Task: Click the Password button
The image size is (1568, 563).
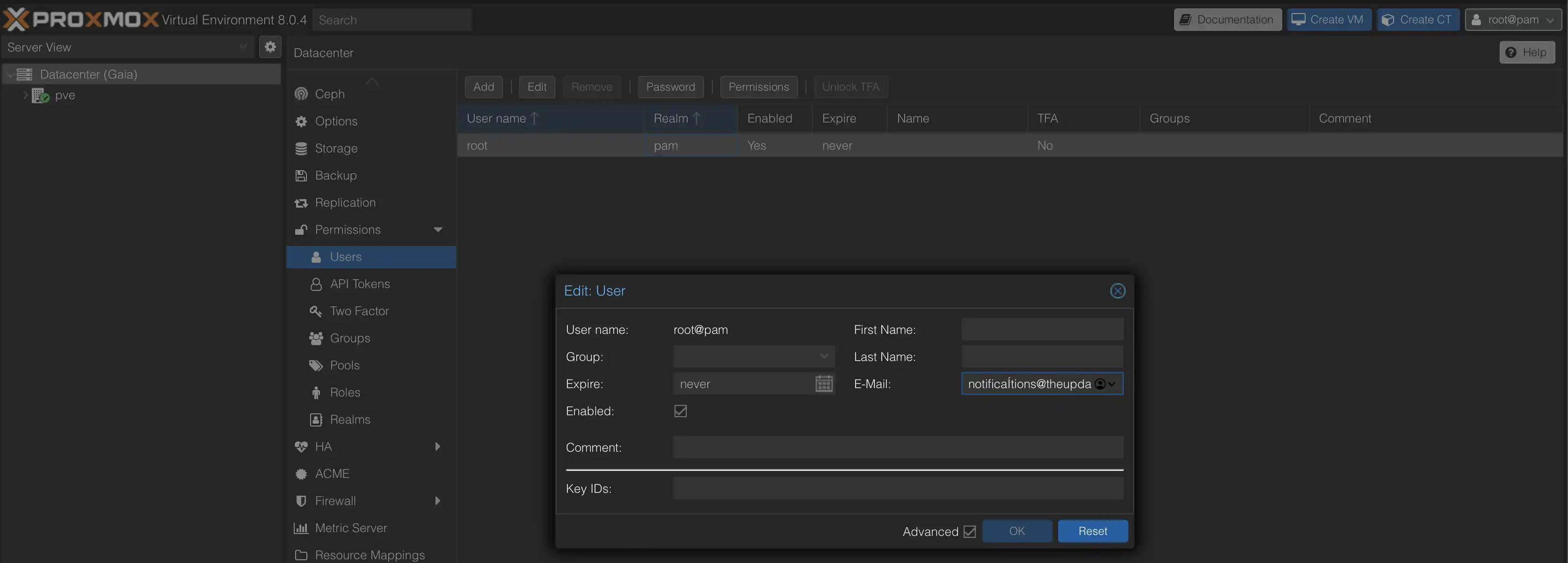Action: [670, 87]
